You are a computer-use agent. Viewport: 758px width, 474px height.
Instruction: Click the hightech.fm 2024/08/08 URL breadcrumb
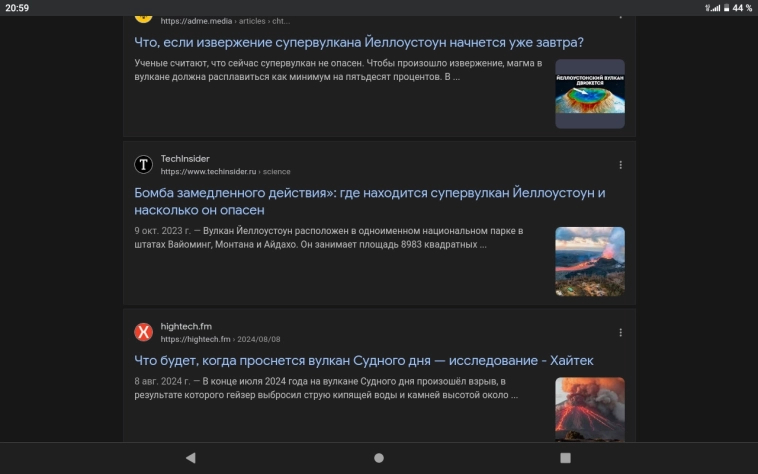coord(220,339)
